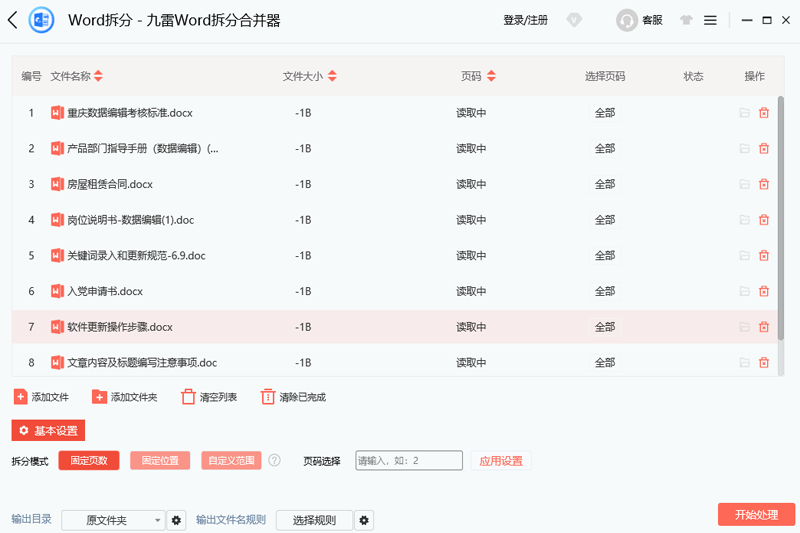Click the 页码选择 input field

409,461
